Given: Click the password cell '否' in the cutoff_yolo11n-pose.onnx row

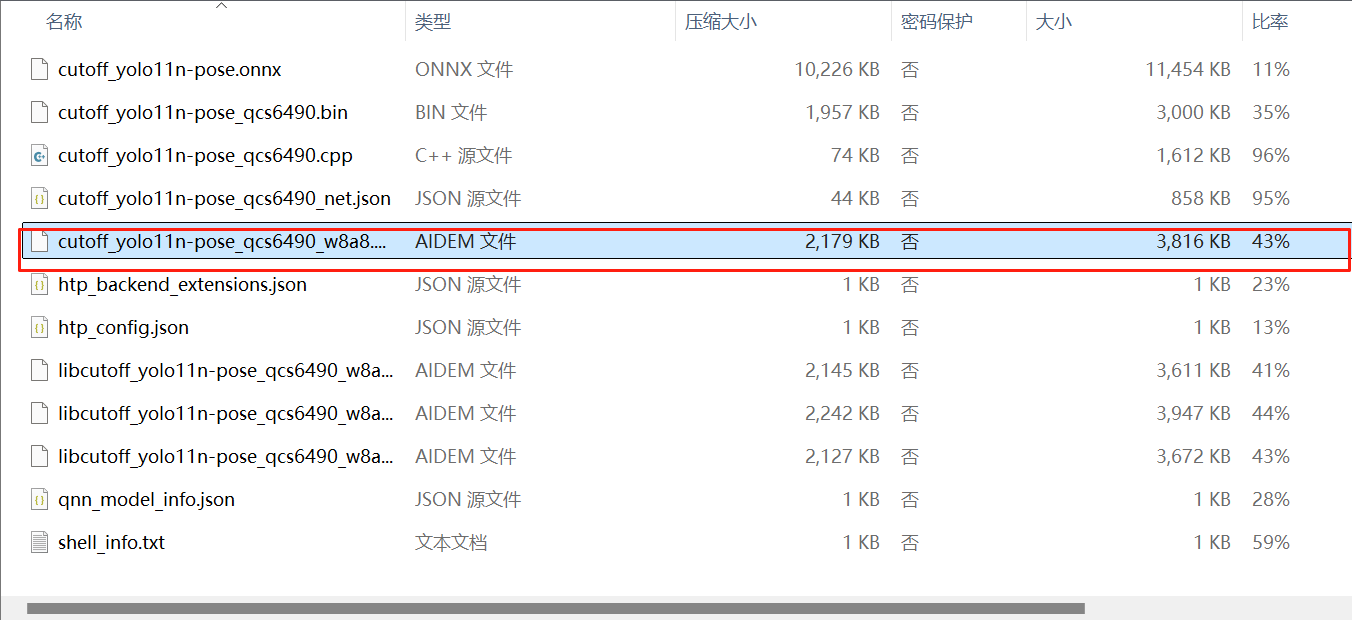Looking at the screenshot, I should pos(909,70).
